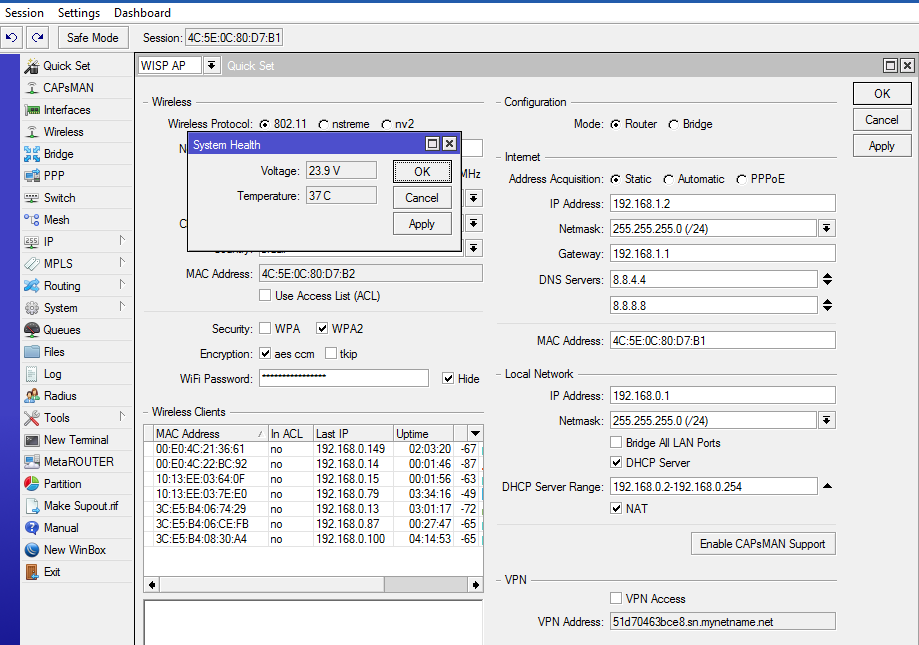The height and width of the screenshot is (645, 919).
Task: Uncheck the NAT checkbox
Action: coord(617,509)
